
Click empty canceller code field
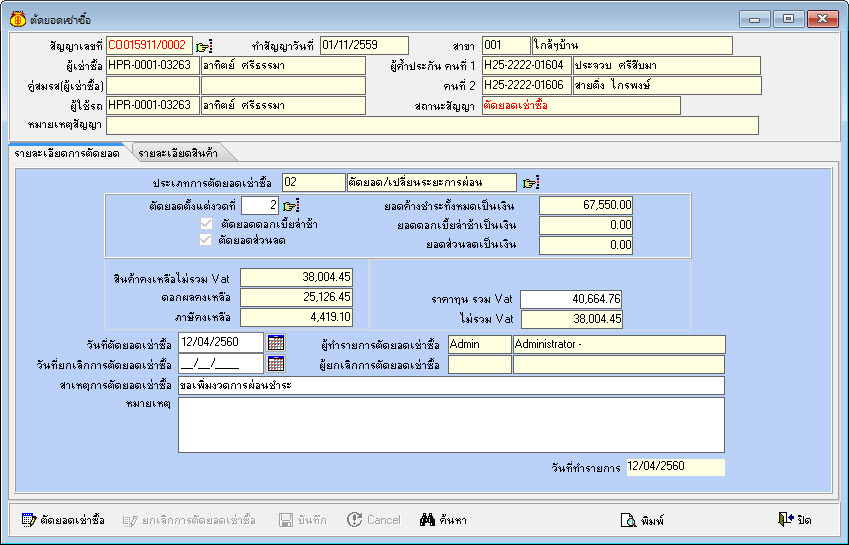480,365
